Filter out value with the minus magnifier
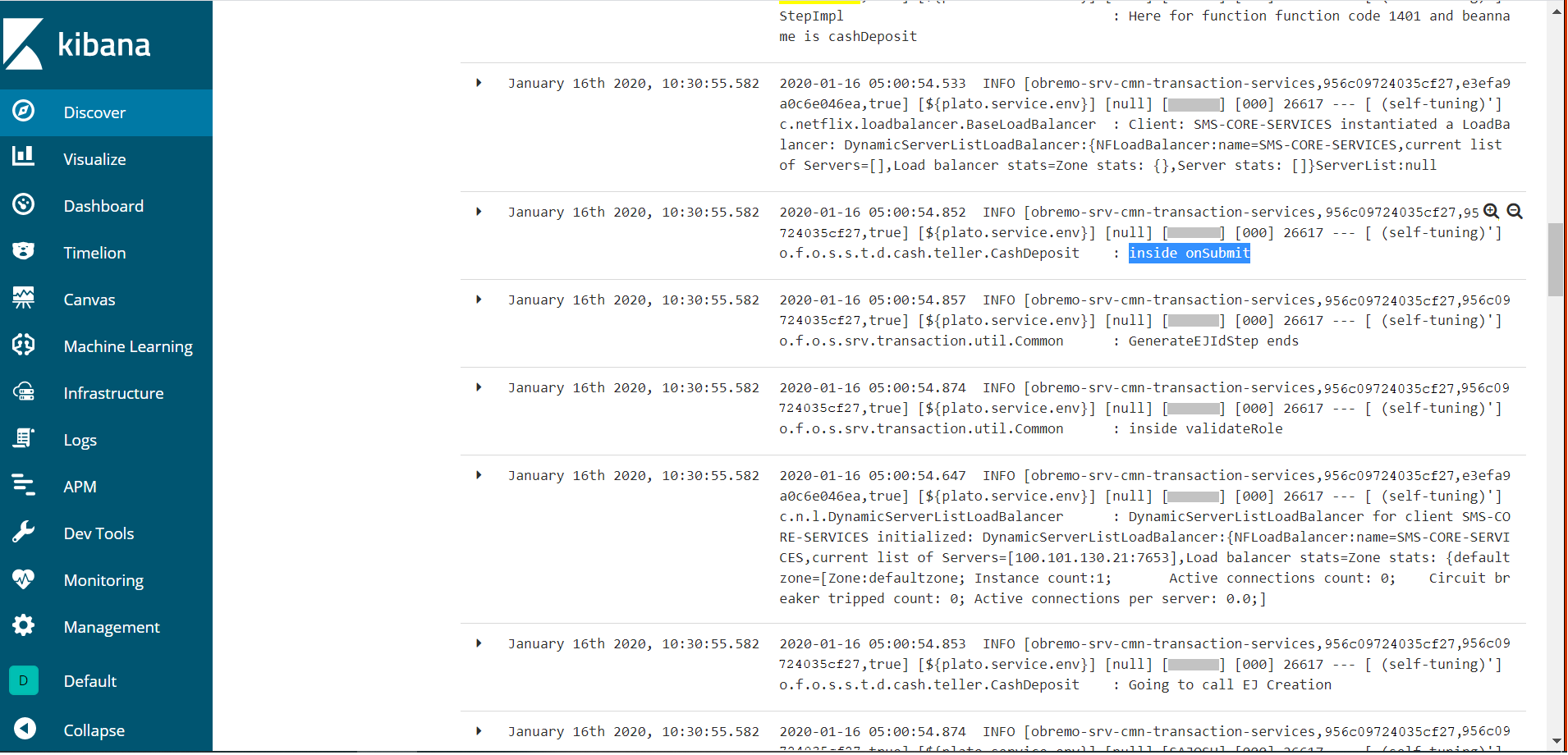 coord(1515,212)
